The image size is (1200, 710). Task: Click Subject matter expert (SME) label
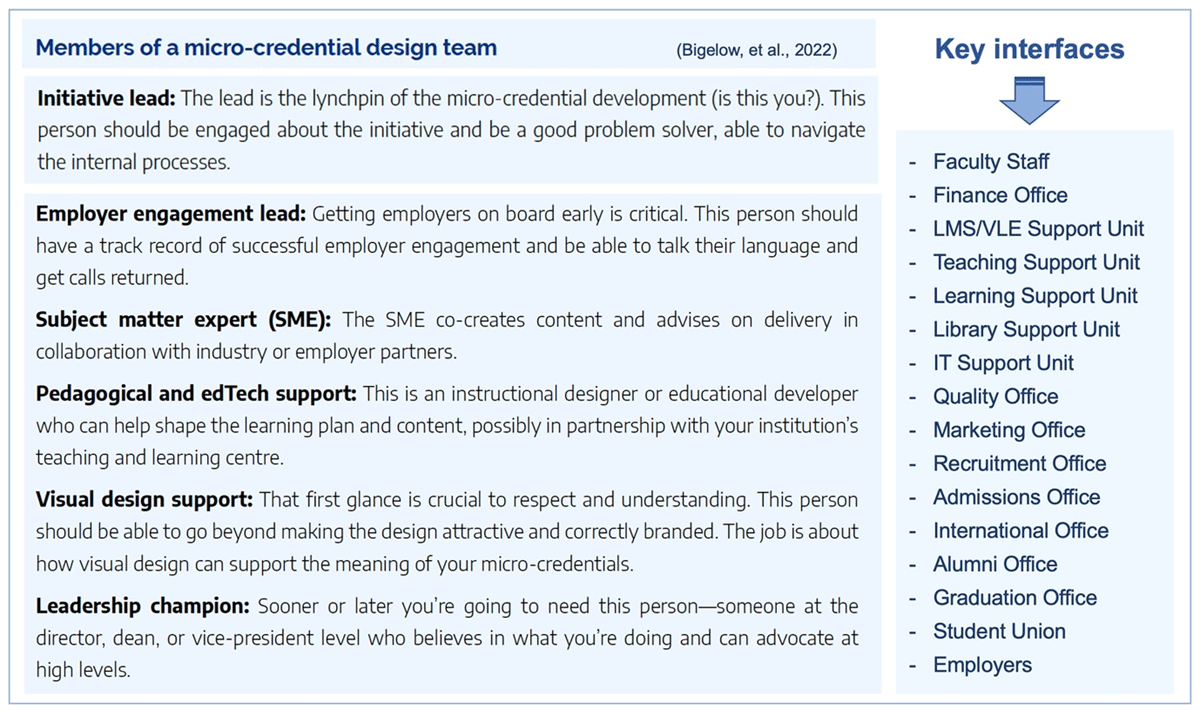coord(188,321)
